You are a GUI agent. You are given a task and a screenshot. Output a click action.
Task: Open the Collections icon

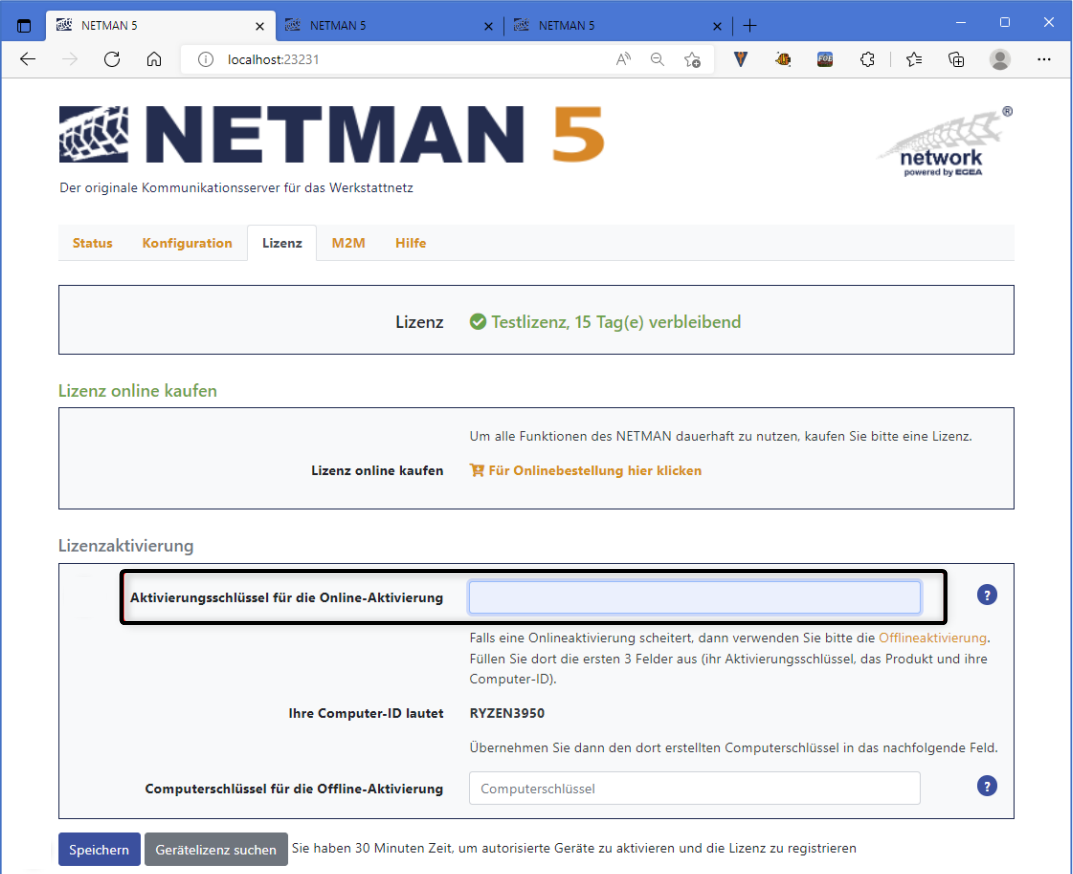pyautogui.click(x=956, y=60)
